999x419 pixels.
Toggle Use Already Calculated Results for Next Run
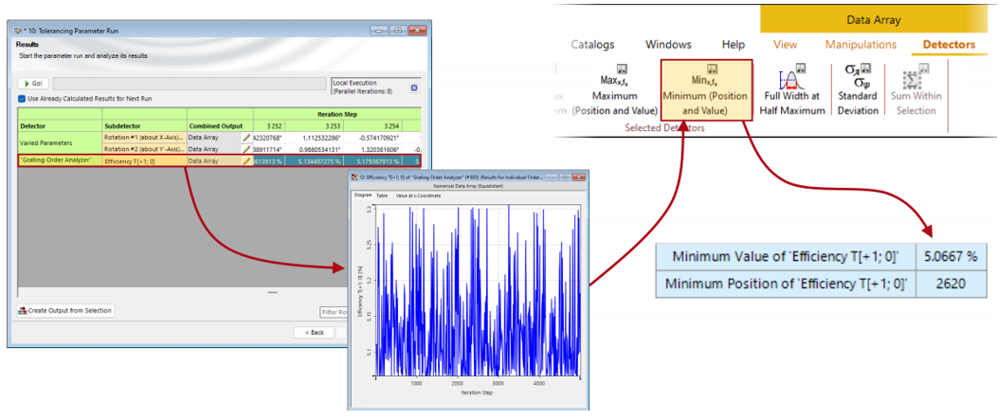(23, 99)
